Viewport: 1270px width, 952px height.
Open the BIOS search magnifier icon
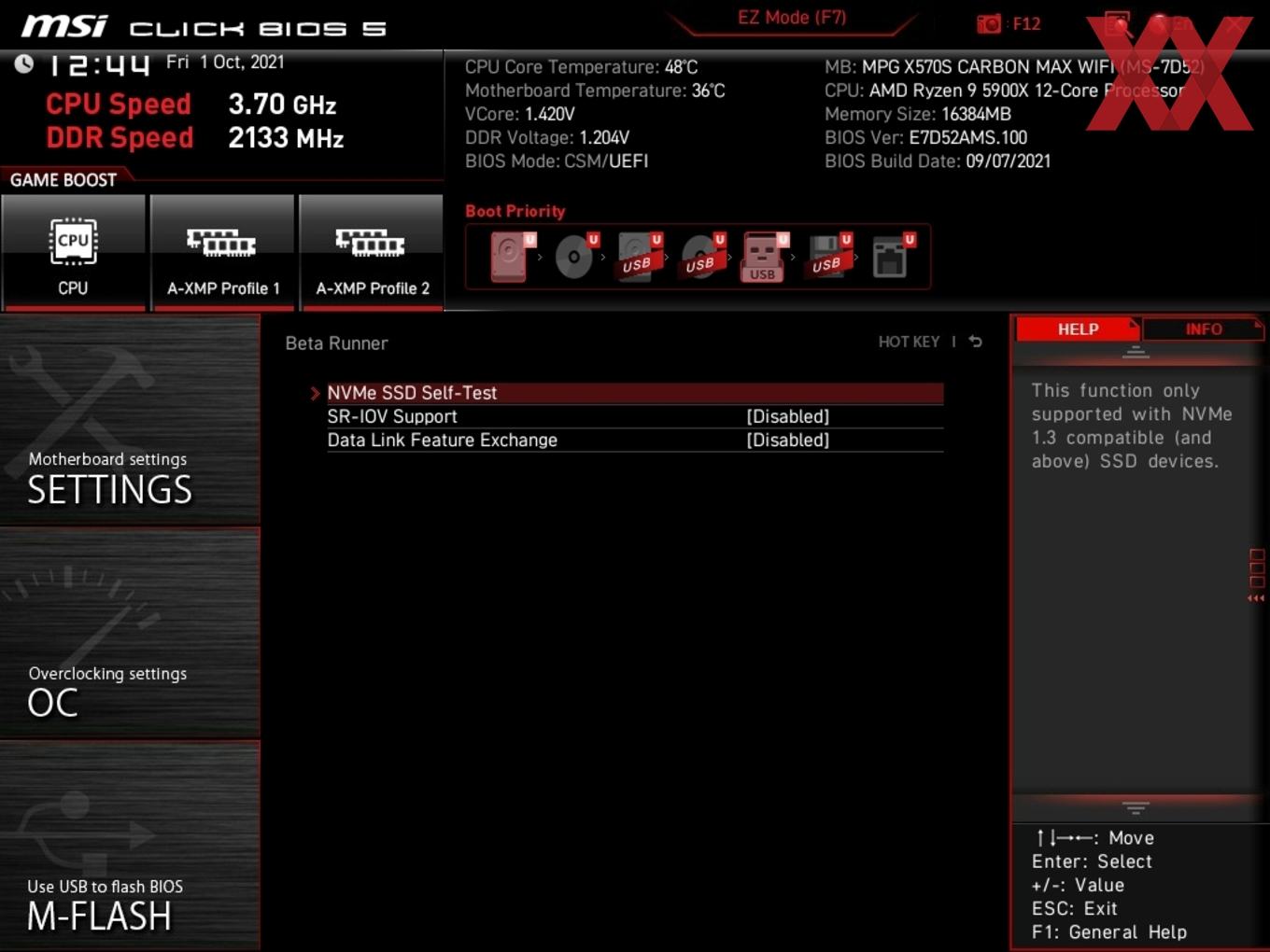[x=1117, y=23]
